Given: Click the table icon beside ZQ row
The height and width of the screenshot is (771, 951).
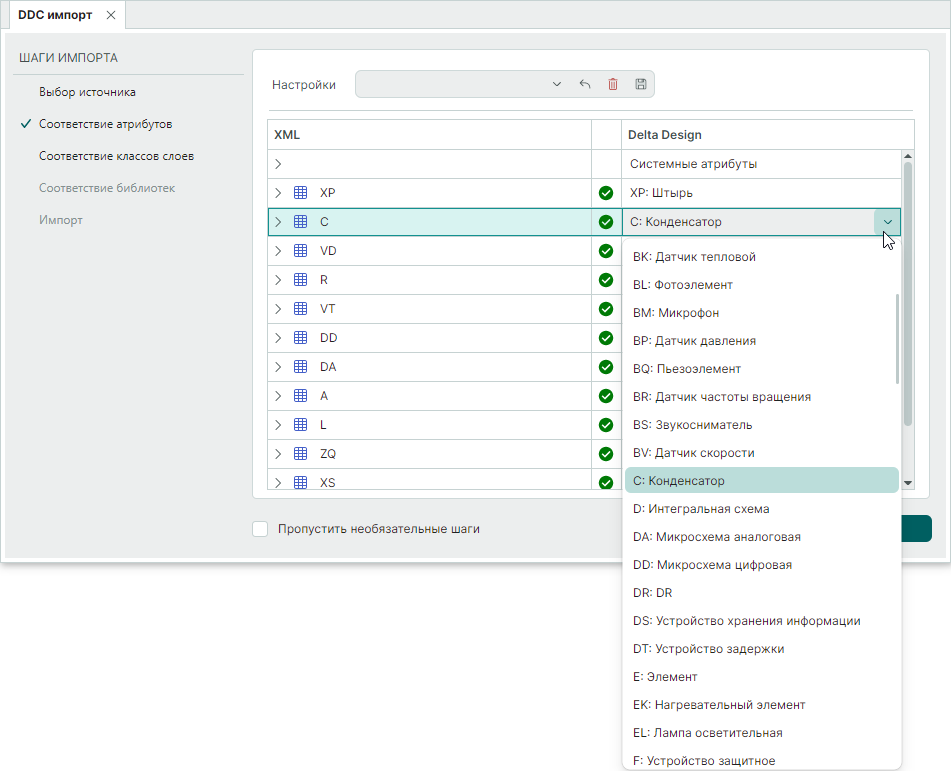Looking at the screenshot, I should click(300, 454).
